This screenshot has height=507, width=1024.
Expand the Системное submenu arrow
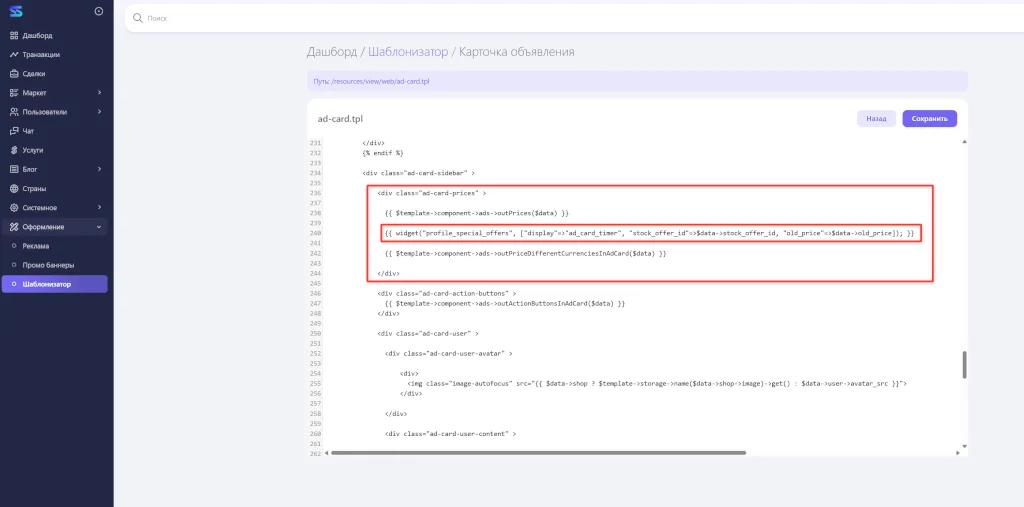pyautogui.click(x=99, y=208)
